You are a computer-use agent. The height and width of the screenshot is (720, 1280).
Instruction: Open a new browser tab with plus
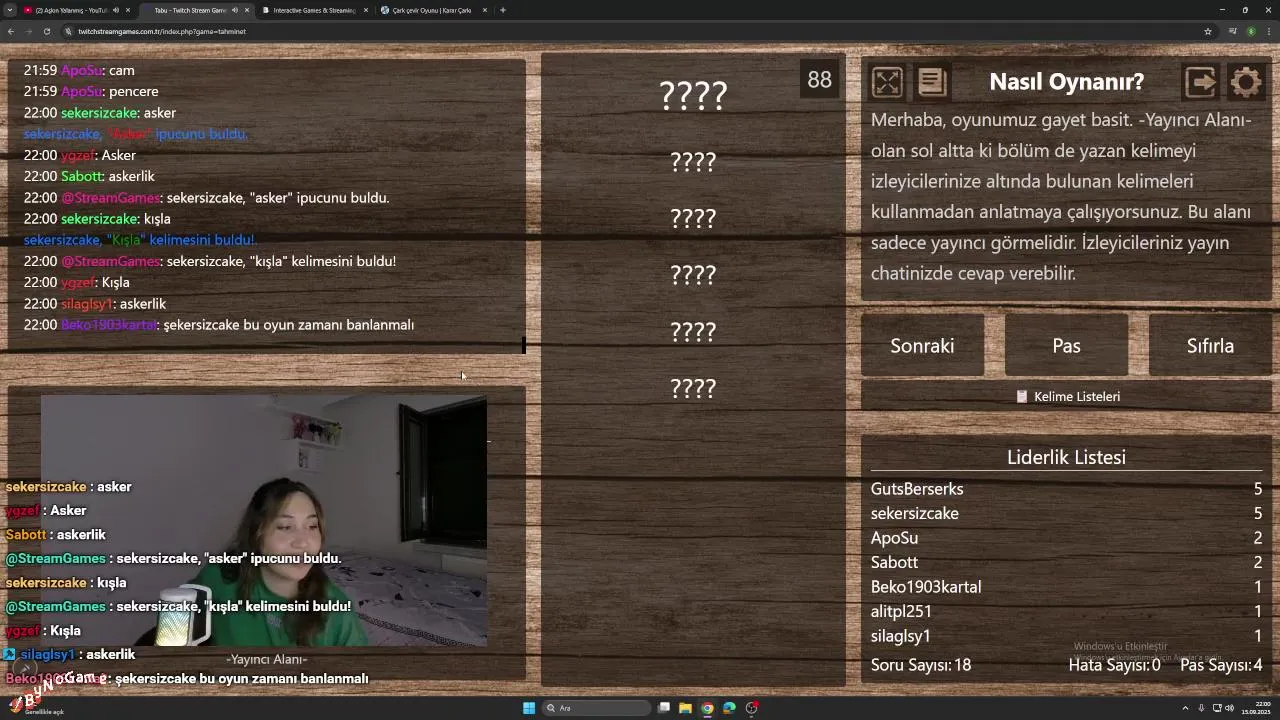[503, 10]
